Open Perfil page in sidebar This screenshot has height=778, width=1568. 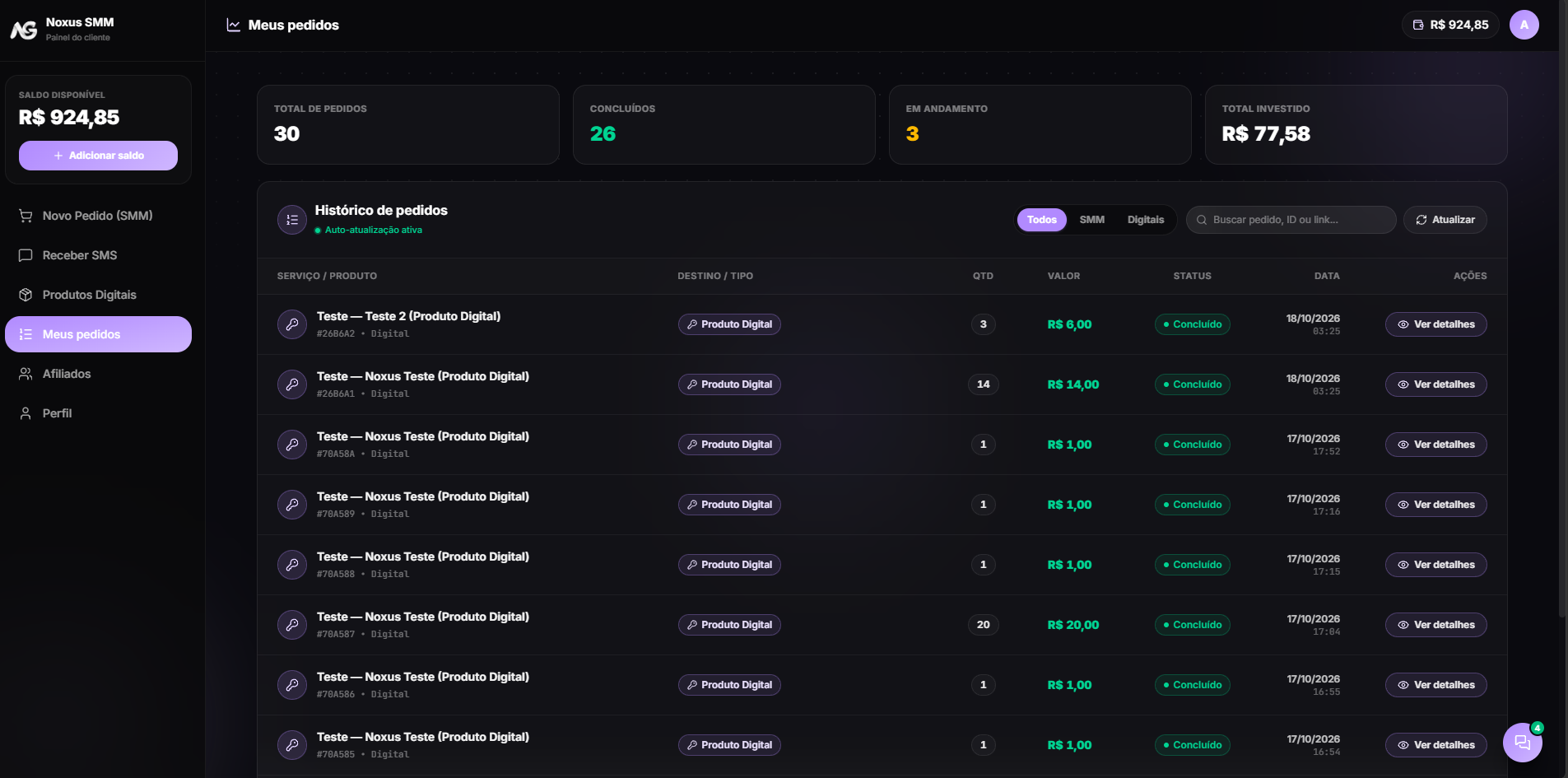click(x=98, y=413)
